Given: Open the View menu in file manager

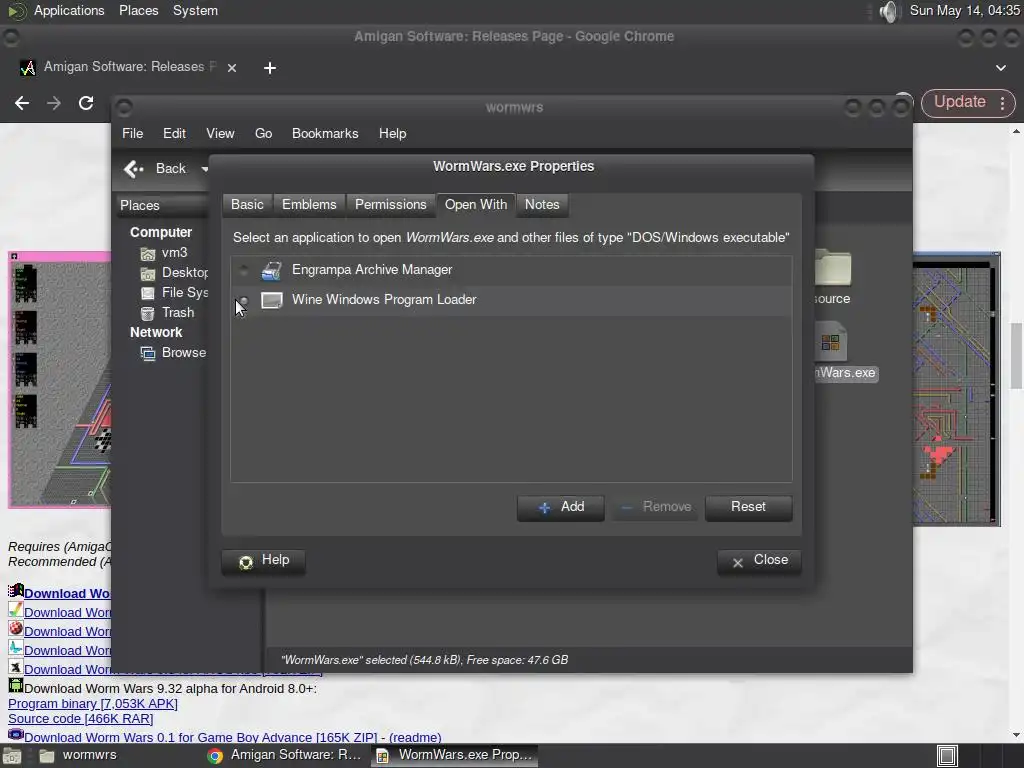Looking at the screenshot, I should pyautogui.click(x=220, y=133).
